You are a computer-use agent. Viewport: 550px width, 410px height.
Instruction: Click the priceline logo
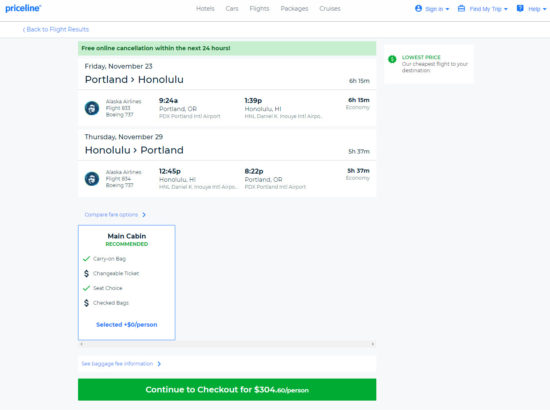(x=23, y=8)
